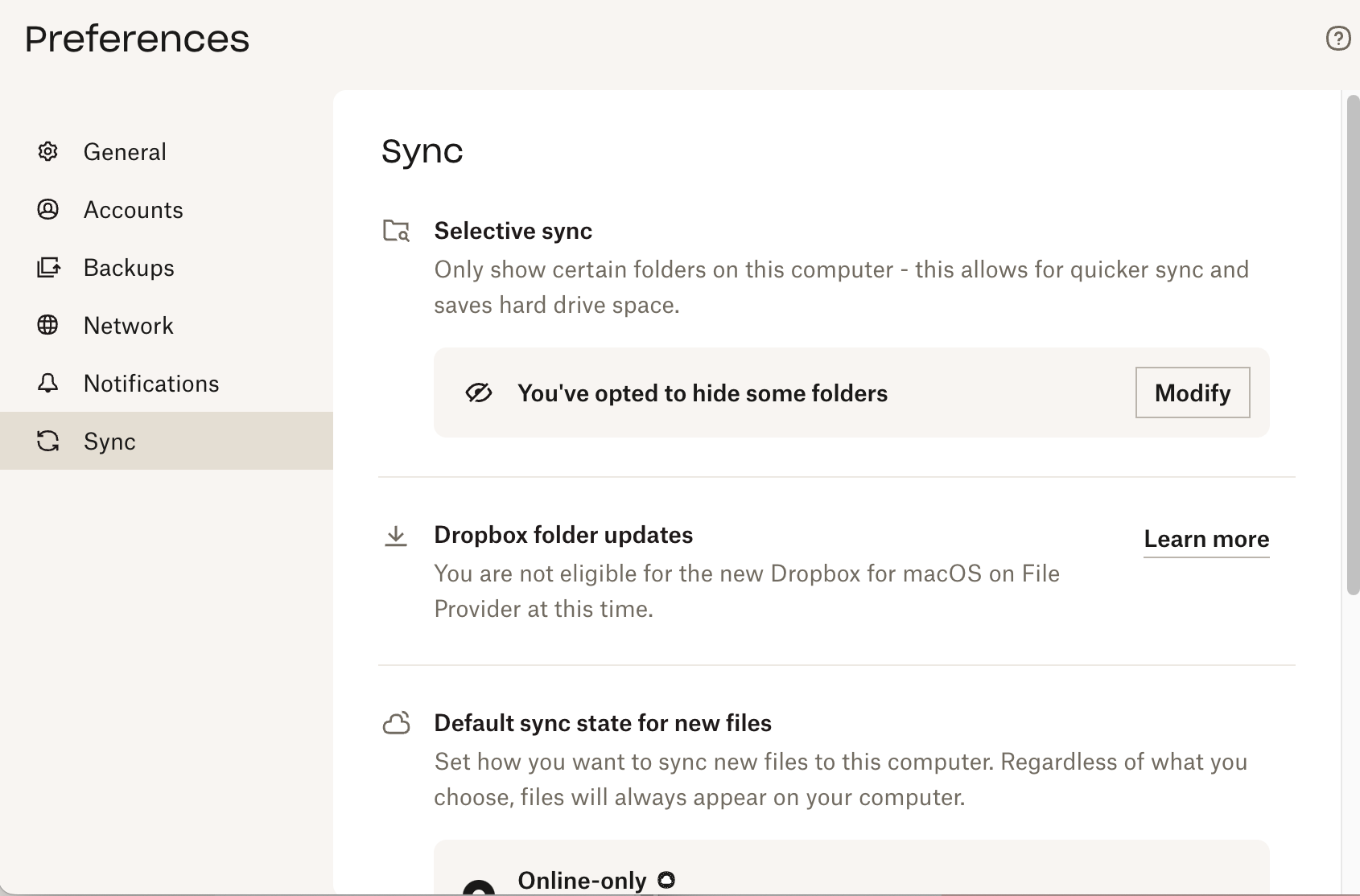Click the Selective sync heading text

pos(513,231)
